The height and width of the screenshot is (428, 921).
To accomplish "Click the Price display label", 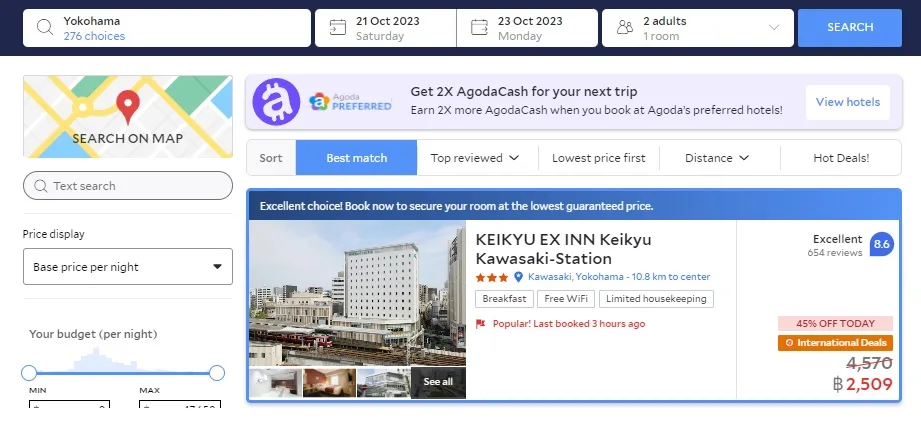I will pyautogui.click(x=53, y=234).
